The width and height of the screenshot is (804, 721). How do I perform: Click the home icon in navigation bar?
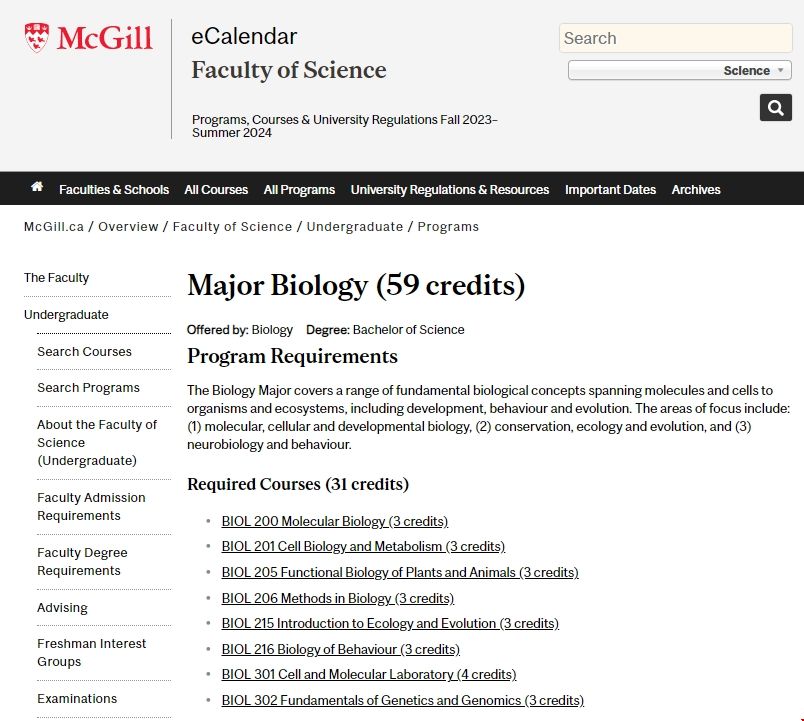(37, 187)
